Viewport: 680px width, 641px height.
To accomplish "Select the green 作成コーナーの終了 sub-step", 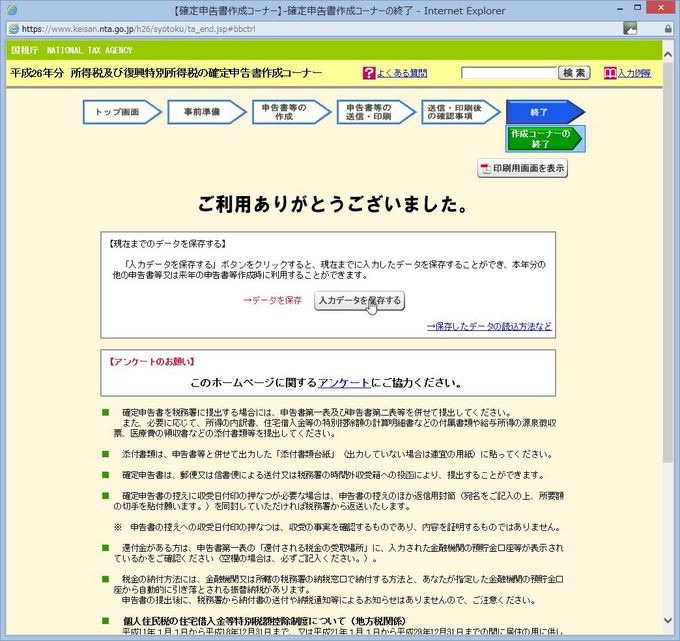I will (x=545, y=139).
